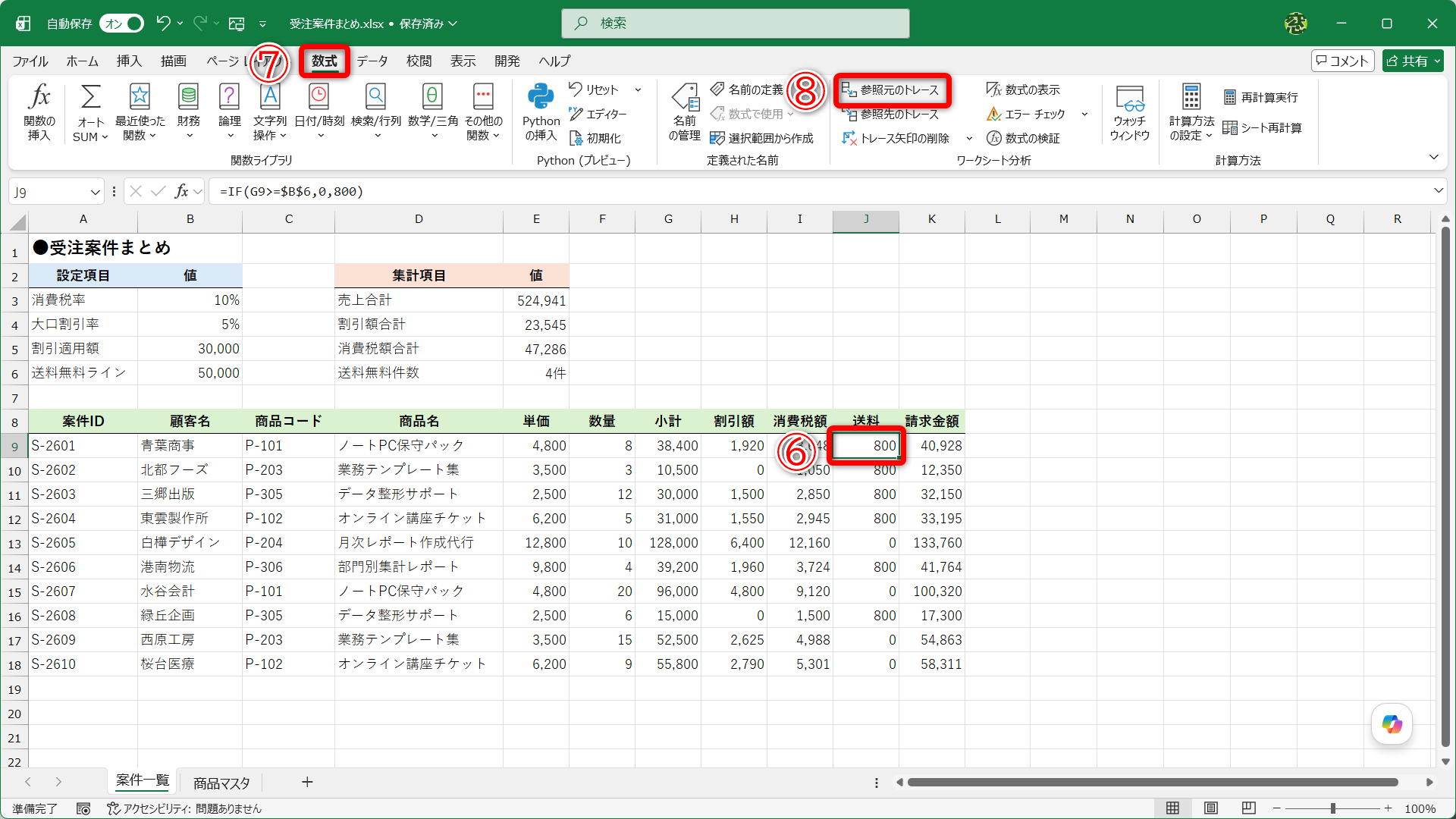The height and width of the screenshot is (819, 1456).
Task: Open the Name Manager (名前の管理)
Action: pyautogui.click(x=684, y=112)
